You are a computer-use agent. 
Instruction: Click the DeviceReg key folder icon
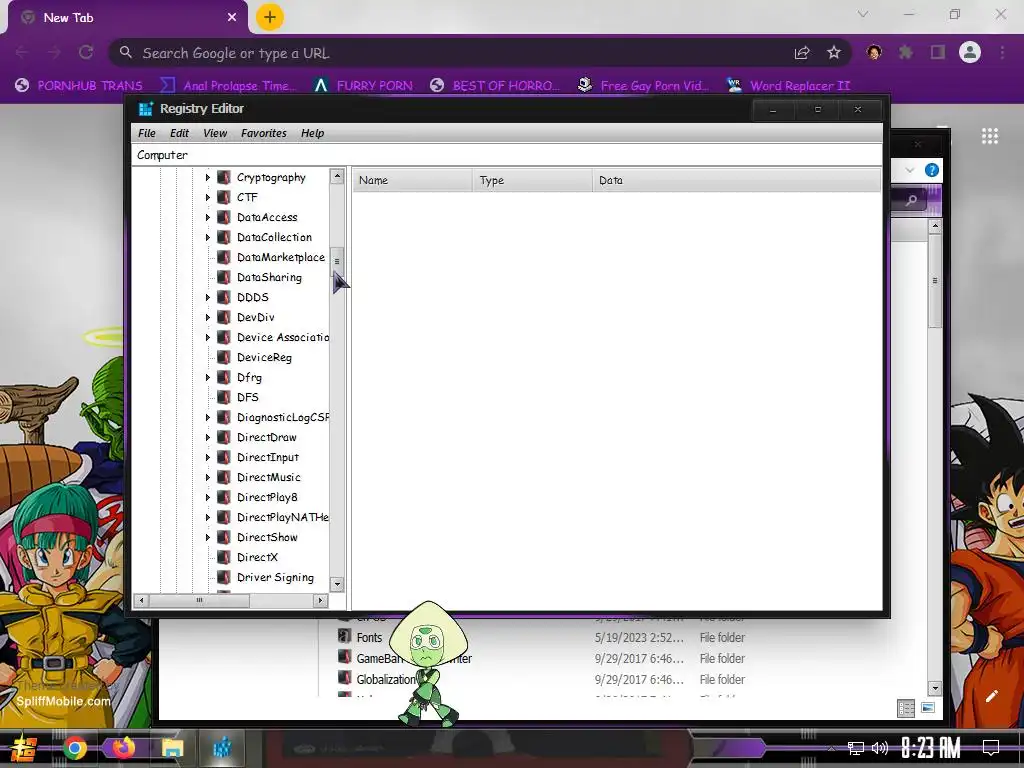pyautogui.click(x=224, y=357)
